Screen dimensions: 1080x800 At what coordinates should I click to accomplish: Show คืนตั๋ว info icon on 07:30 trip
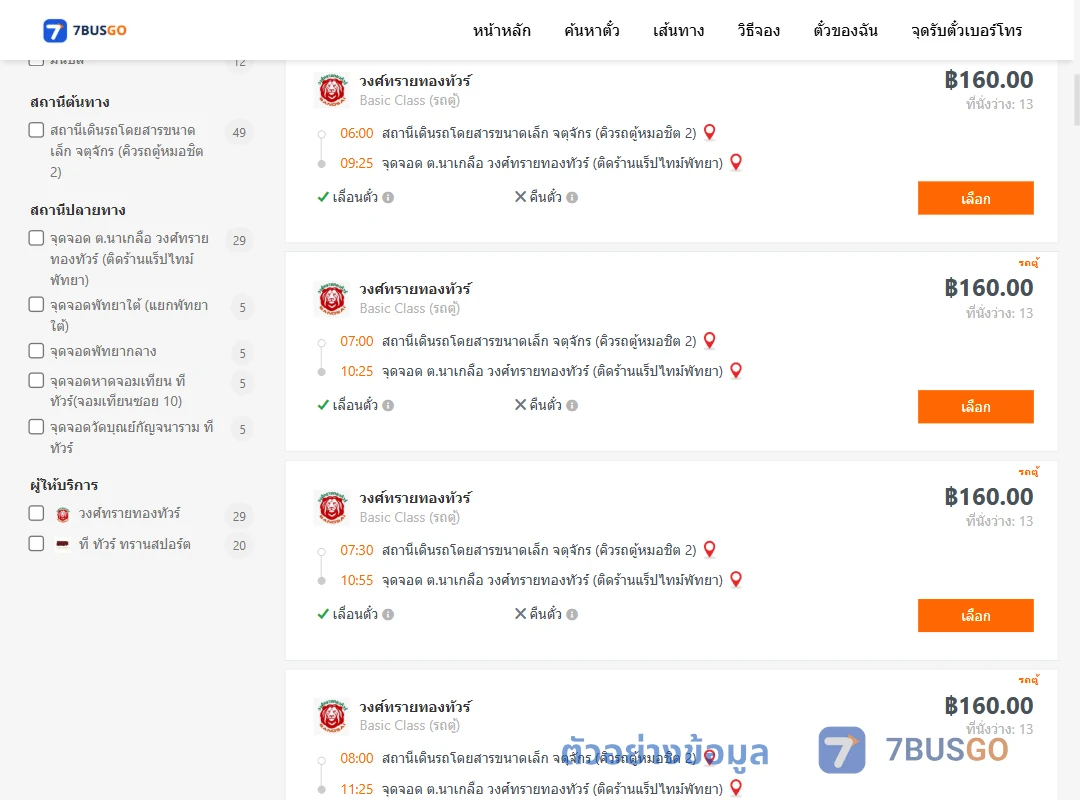pos(572,615)
